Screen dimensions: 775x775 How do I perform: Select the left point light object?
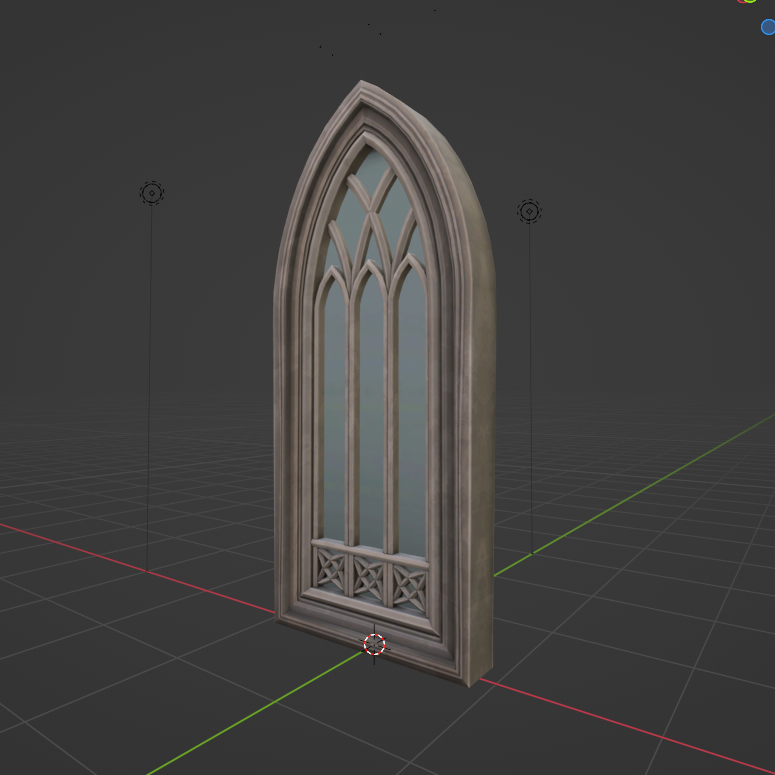click(x=152, y=193)
